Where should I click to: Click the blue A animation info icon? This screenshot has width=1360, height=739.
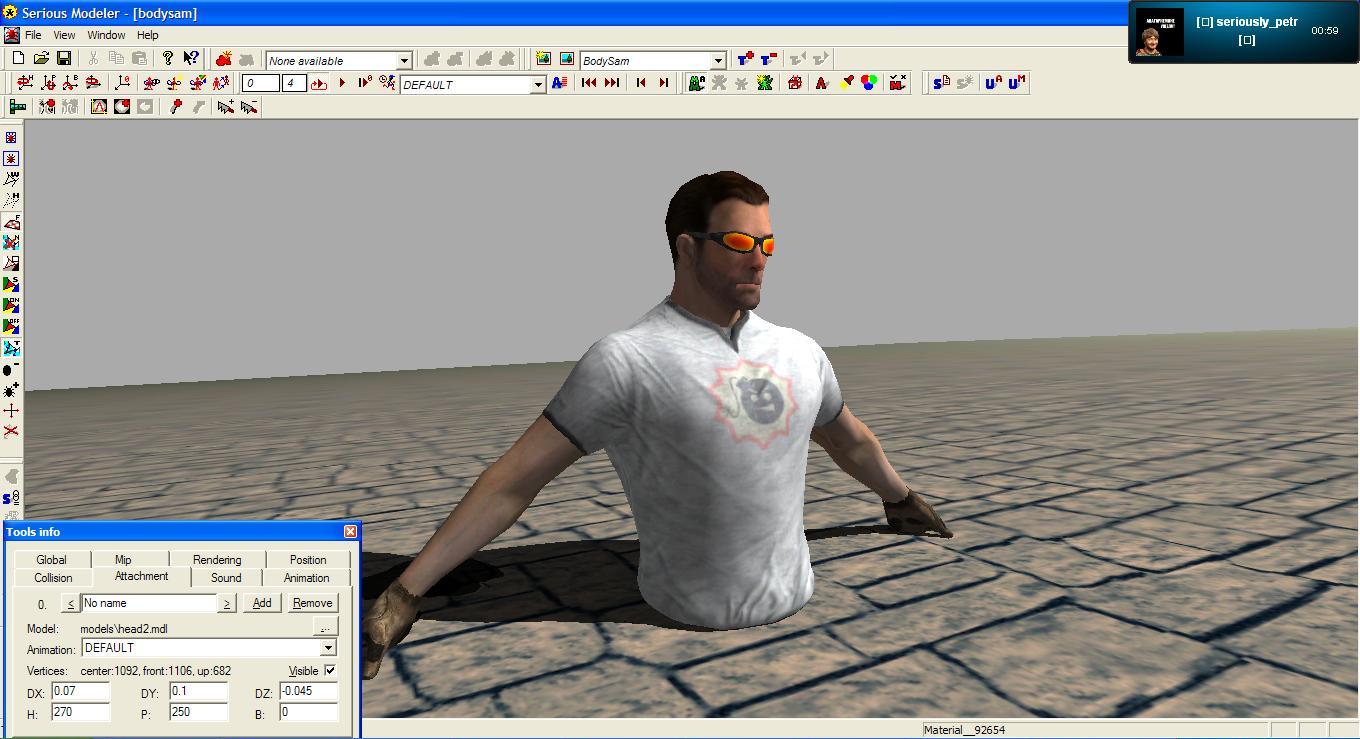pyautogui.click(x=559, y=83)
